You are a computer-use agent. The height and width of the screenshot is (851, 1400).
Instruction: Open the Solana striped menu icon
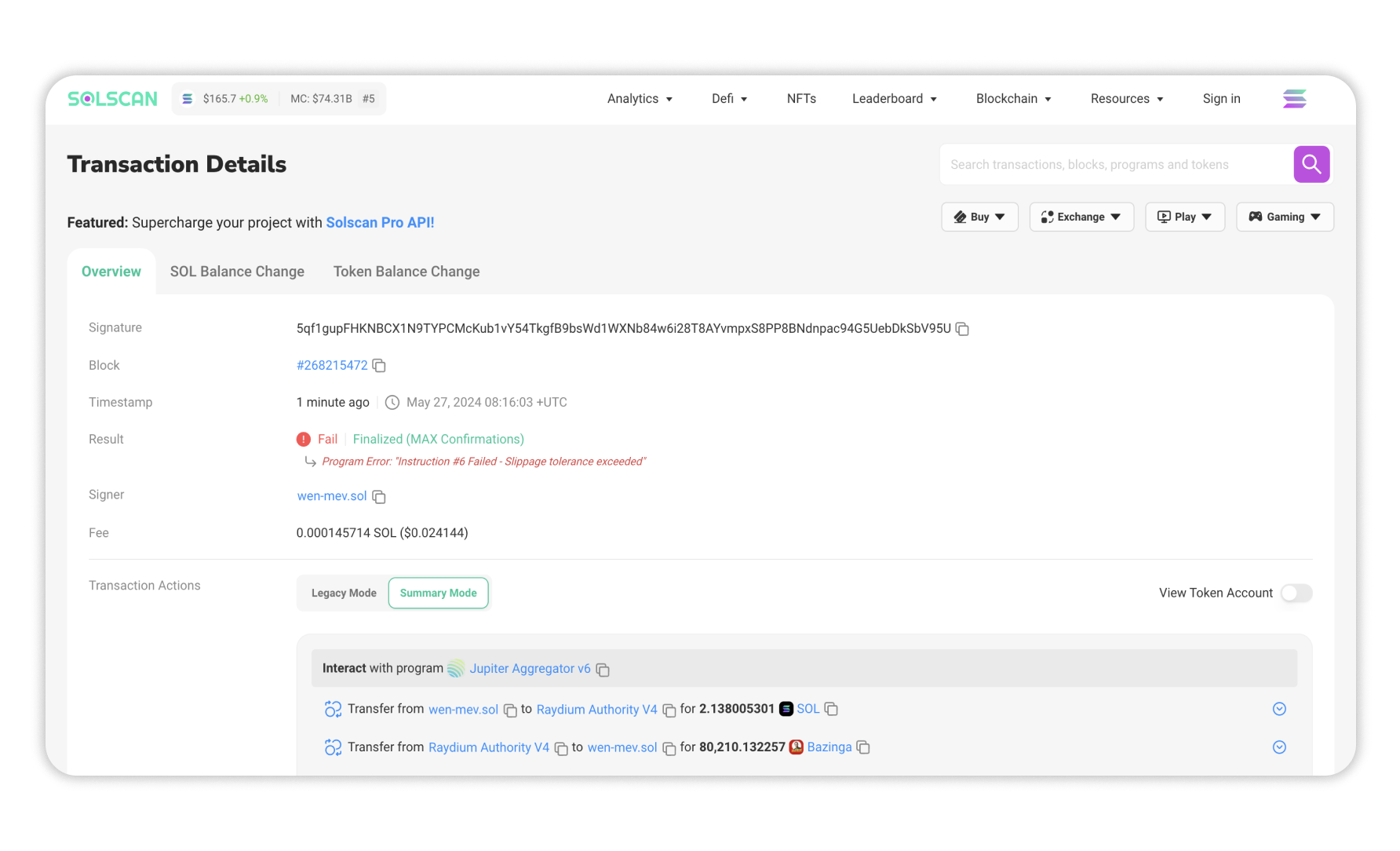1294,99
